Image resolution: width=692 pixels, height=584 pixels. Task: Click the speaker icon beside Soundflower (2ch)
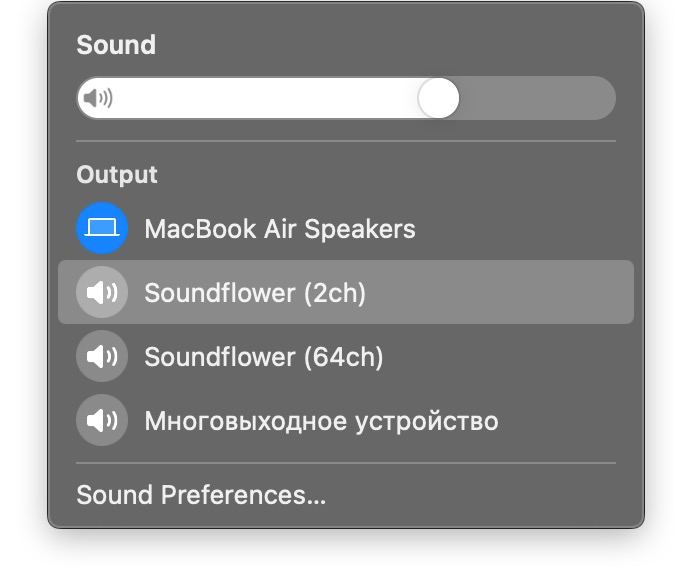[102, 293]
